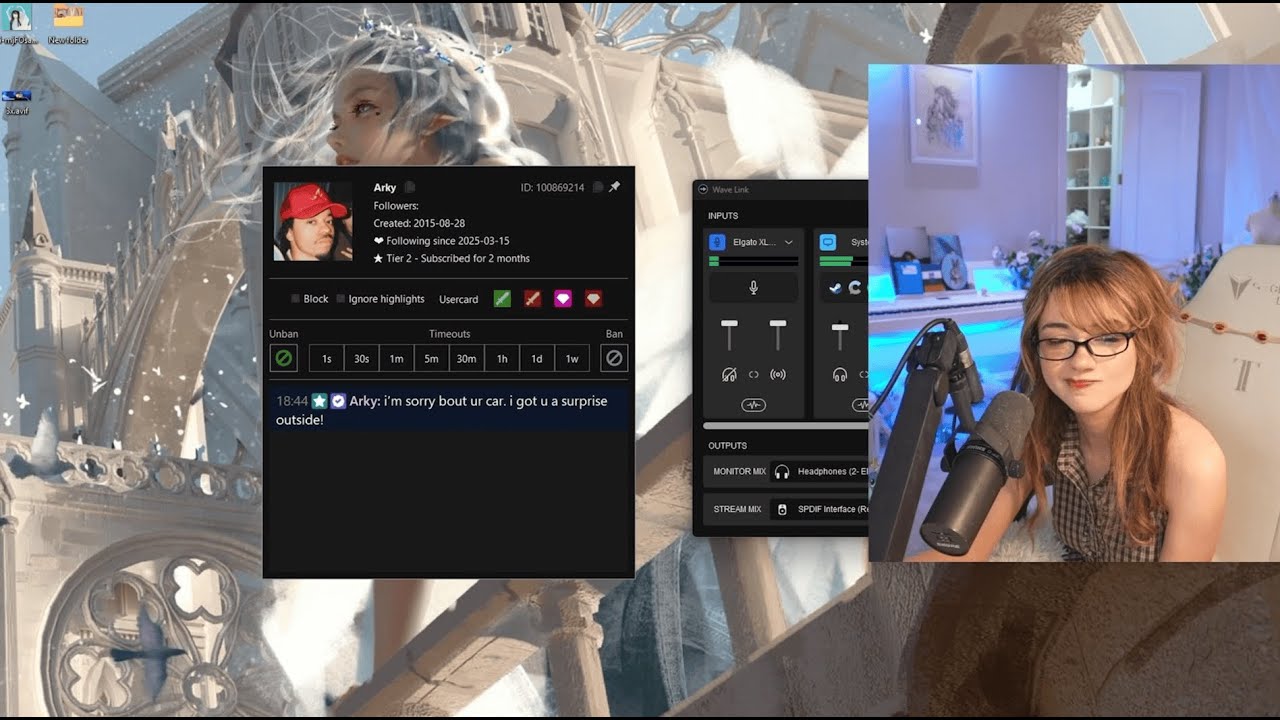
Task: Apply the 1h timeout
Action: [x=502, y=358]
